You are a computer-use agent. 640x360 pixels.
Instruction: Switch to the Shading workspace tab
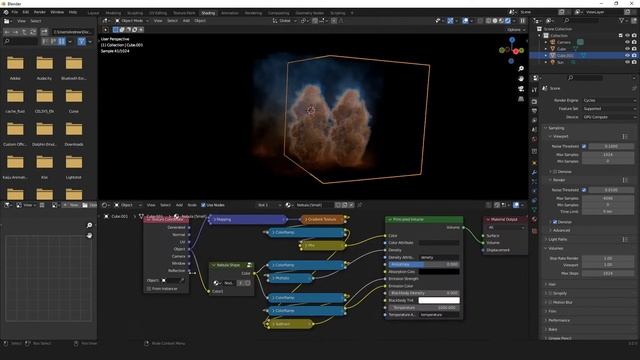208,13
